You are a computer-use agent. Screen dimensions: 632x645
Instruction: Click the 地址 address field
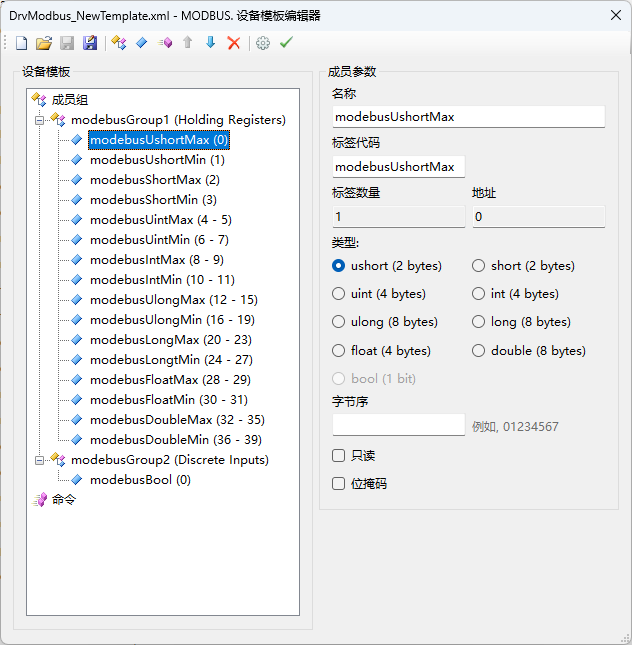point(539,217)
